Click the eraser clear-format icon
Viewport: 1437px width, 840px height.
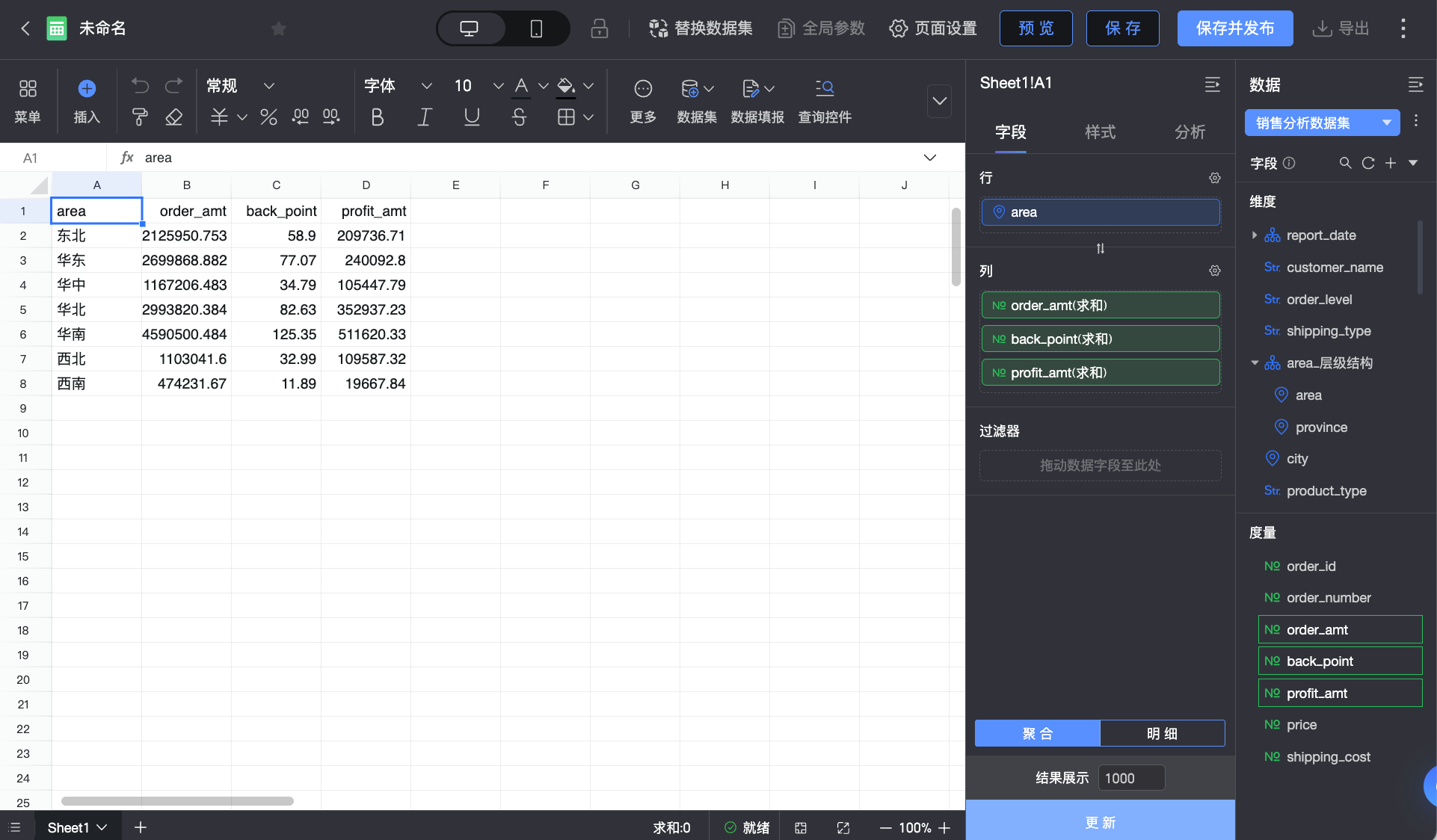173,117
